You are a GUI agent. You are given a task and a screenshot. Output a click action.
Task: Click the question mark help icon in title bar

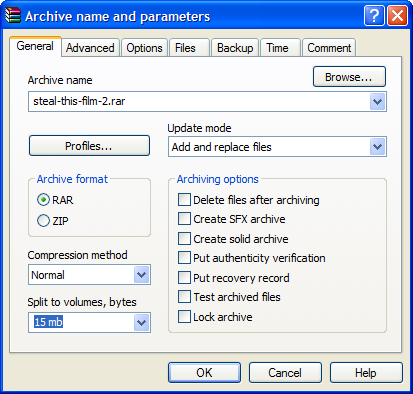point(374,15)
